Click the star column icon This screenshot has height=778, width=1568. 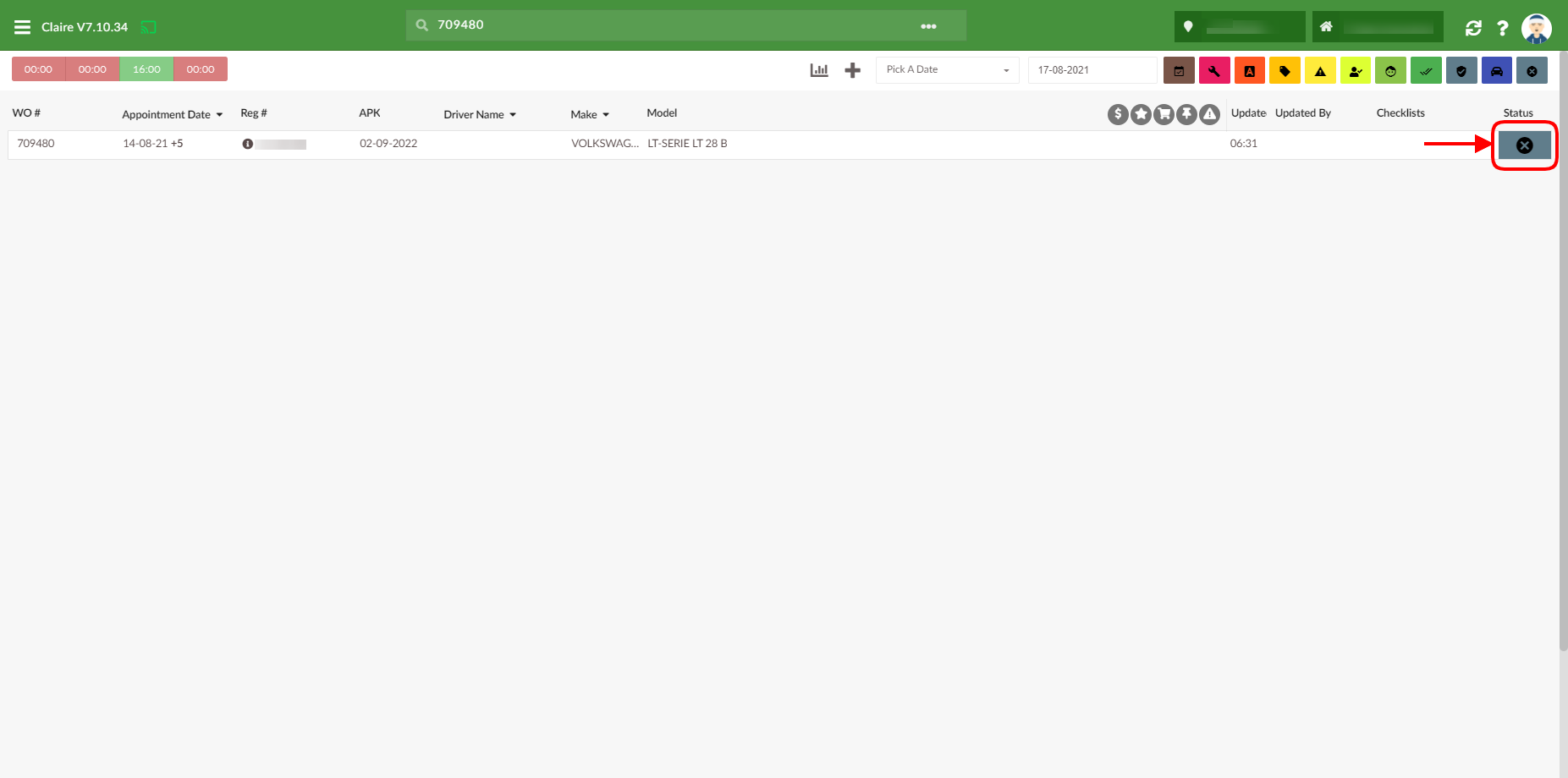(1141, 114)
